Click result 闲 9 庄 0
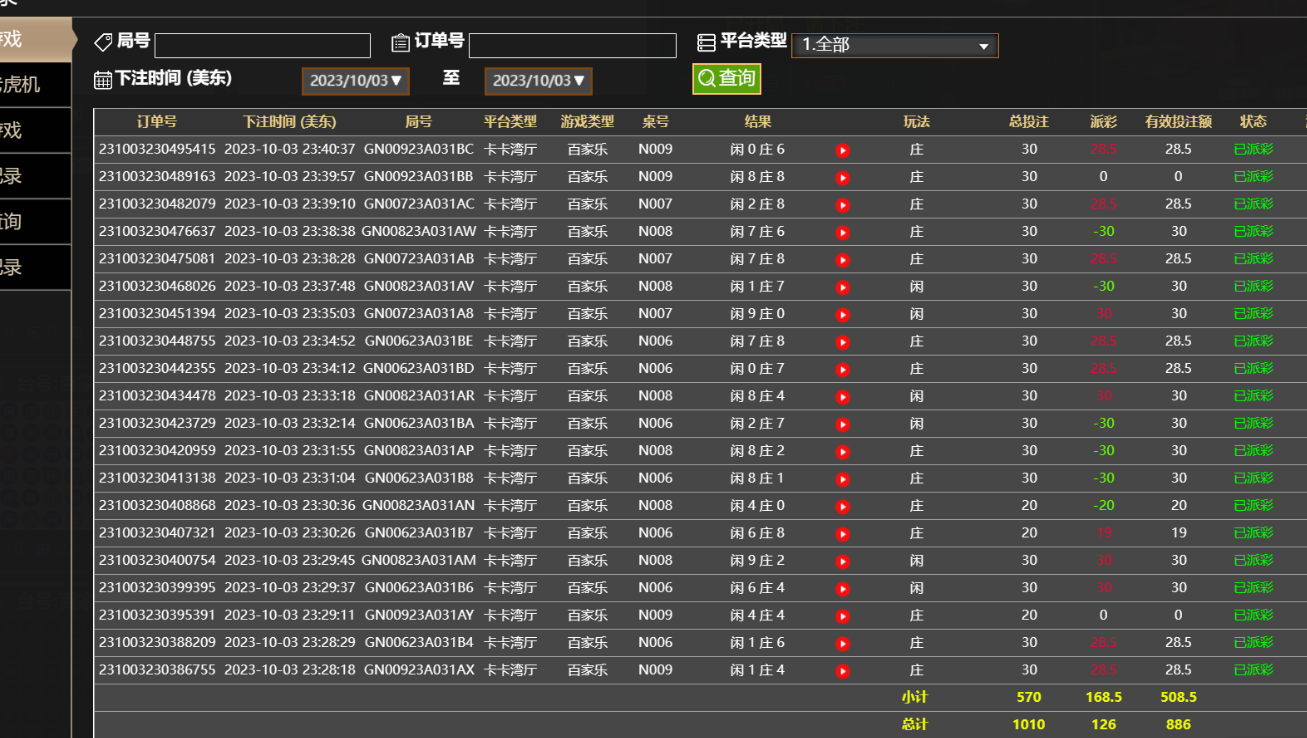The height and width of the screenshot is (738, 1307). [x=758, y=313]
